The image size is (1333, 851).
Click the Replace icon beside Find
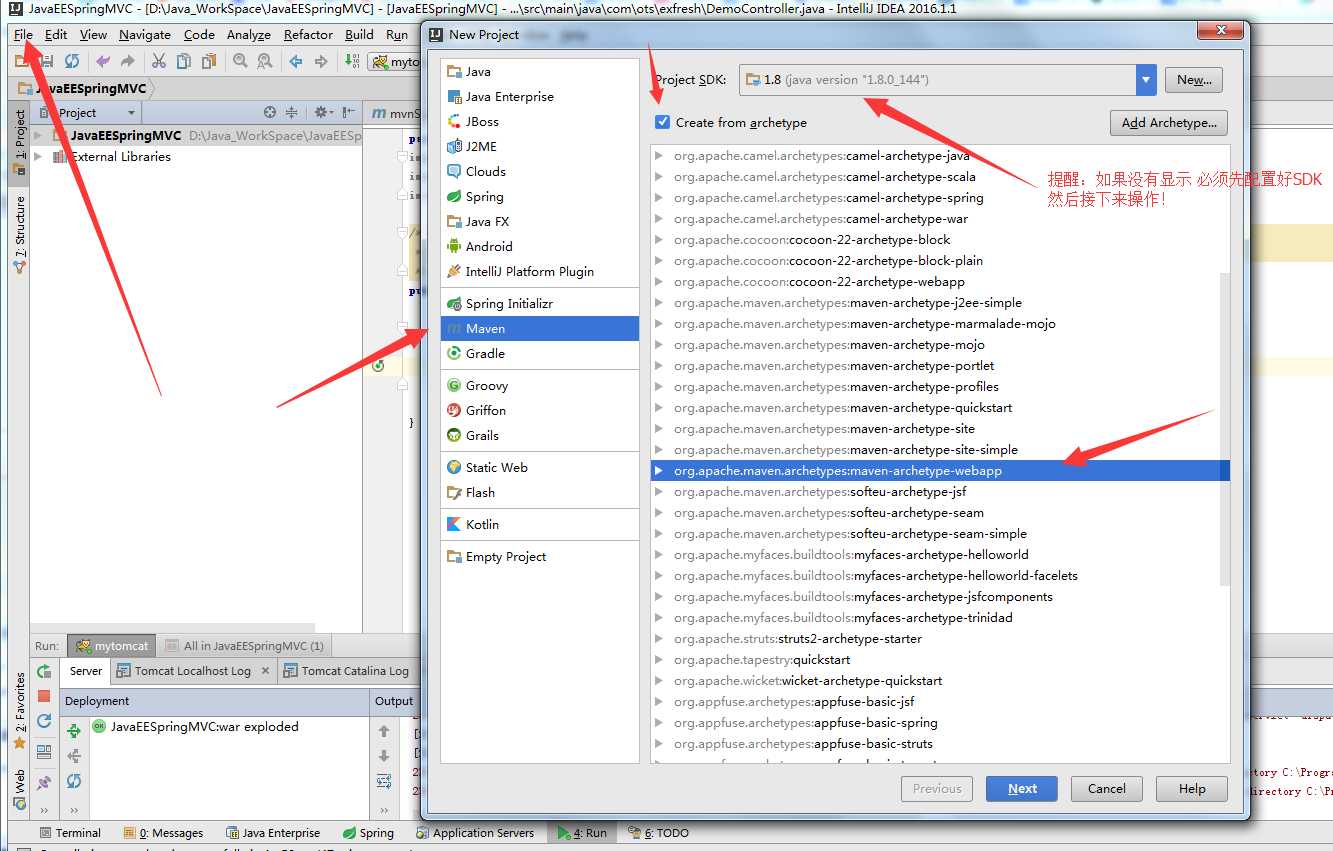tap(264, 61)
